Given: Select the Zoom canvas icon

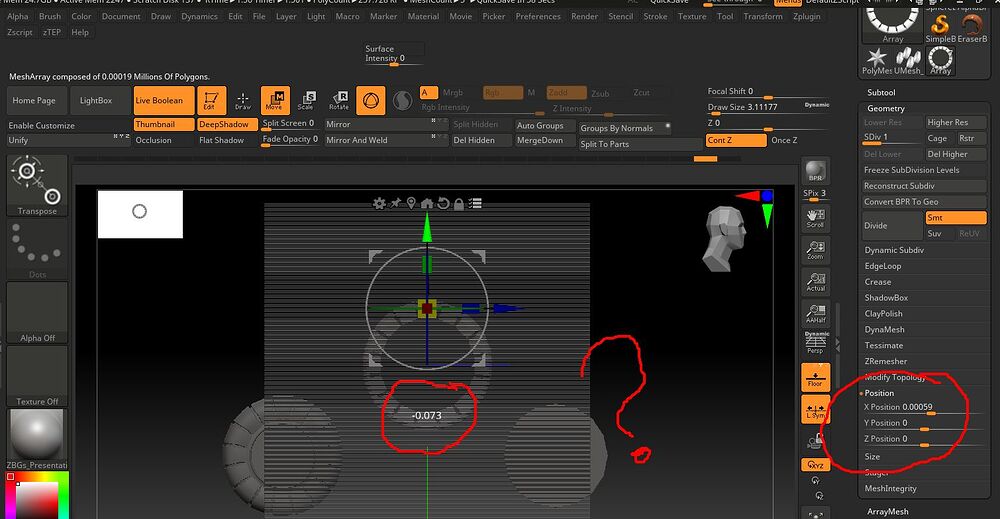Looking at the screenshot, I should (815, 250).
